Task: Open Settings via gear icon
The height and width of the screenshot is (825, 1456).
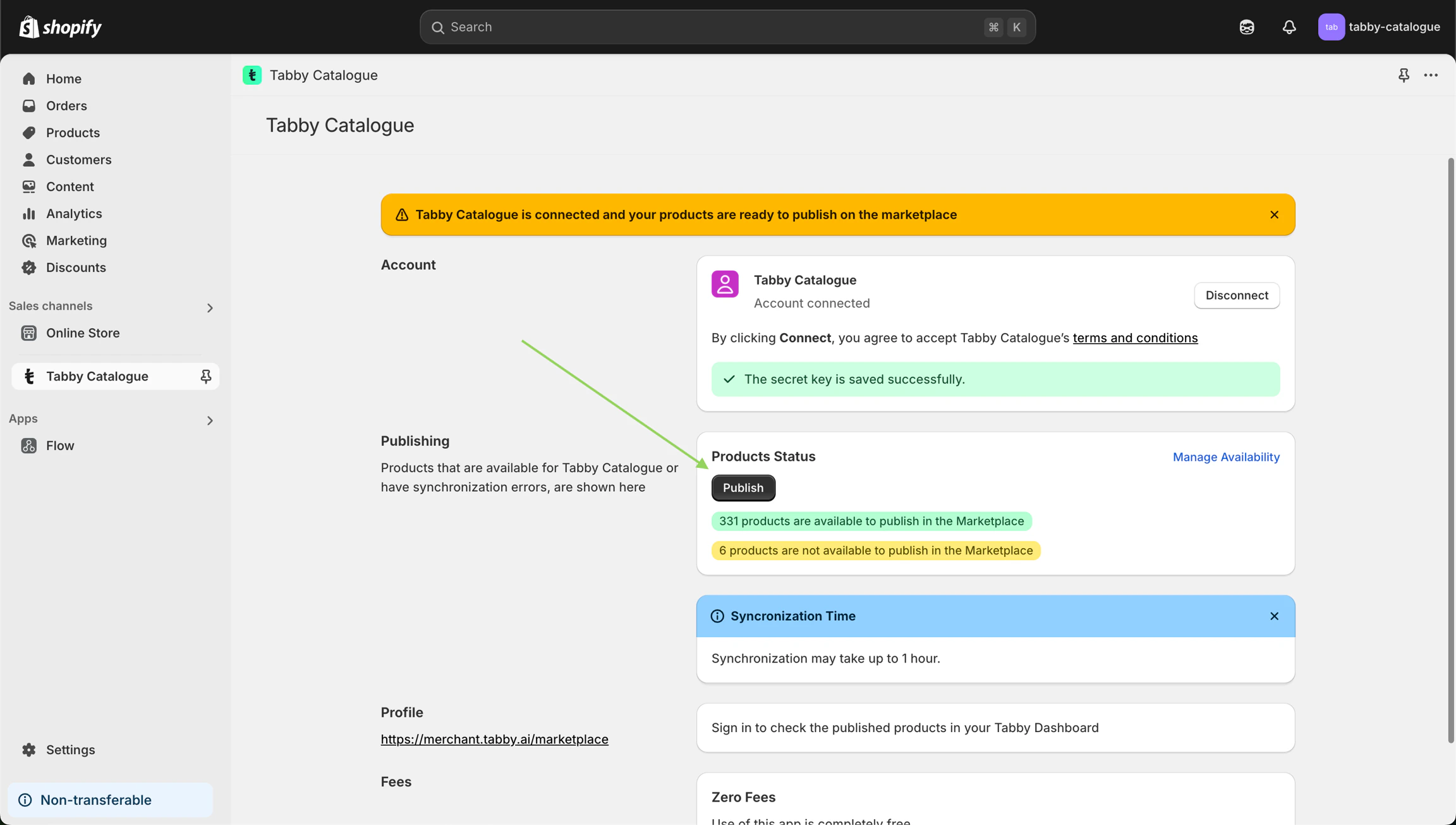Action: tap(29, 750)
